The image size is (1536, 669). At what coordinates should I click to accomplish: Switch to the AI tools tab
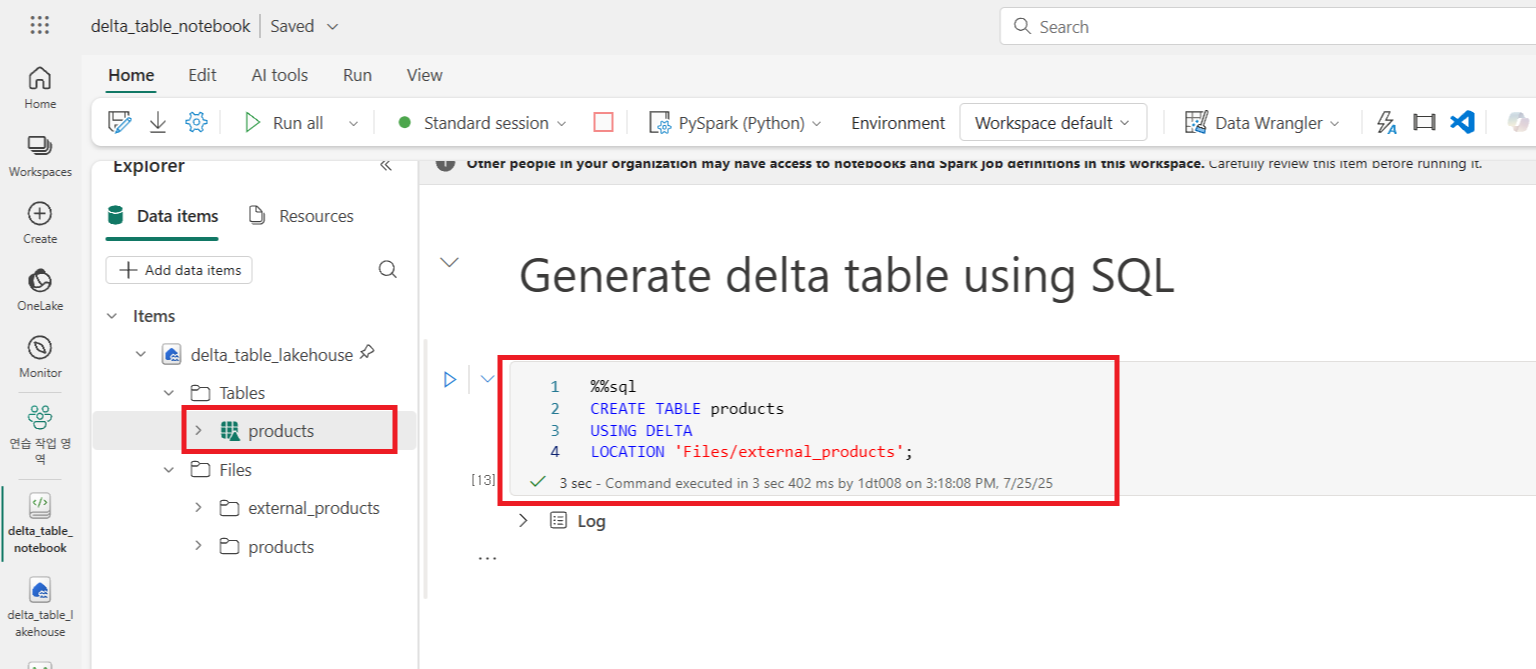point(280,75)
